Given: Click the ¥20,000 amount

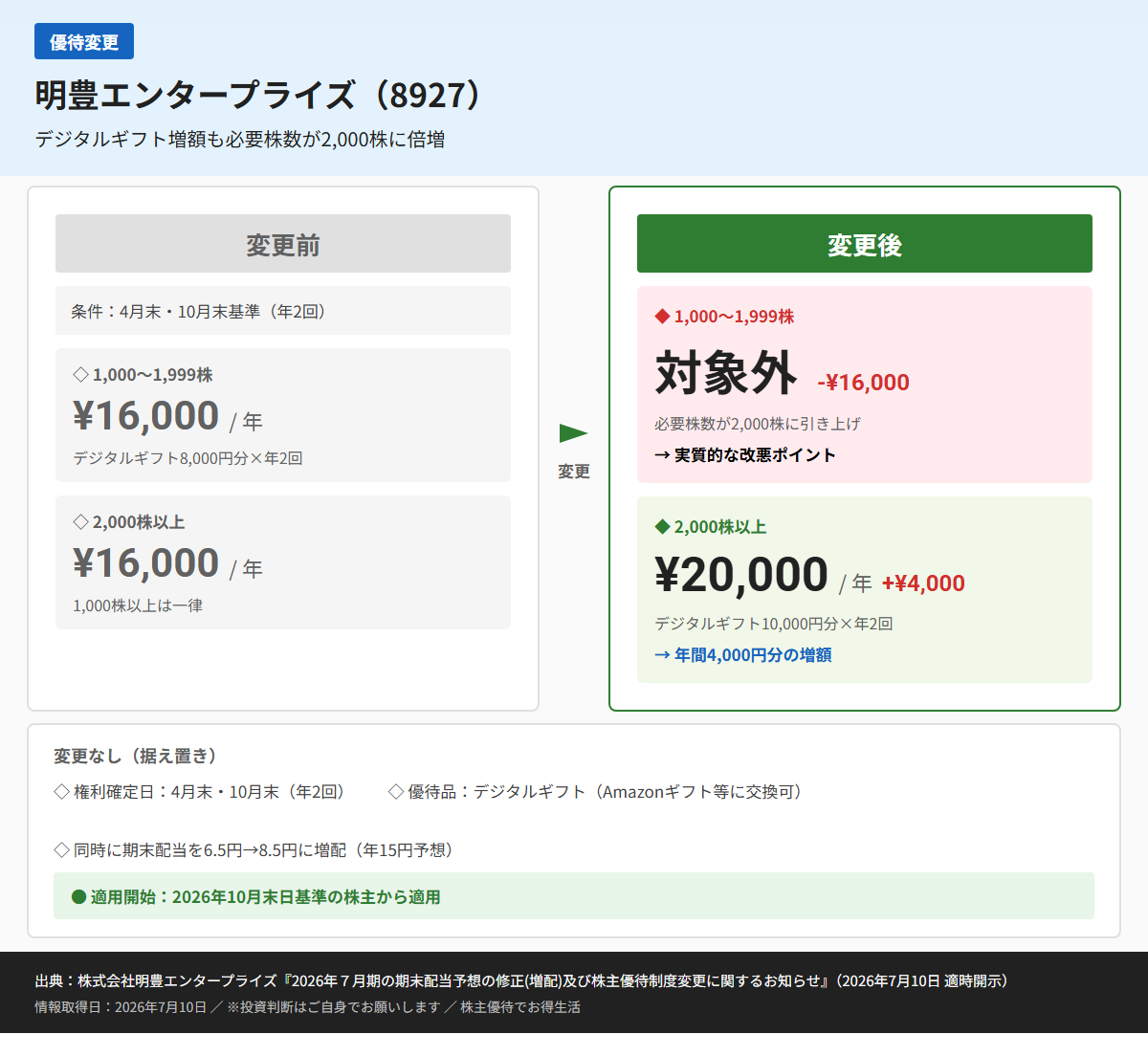Looking at the screenshot, I should (x=741, y=575).
